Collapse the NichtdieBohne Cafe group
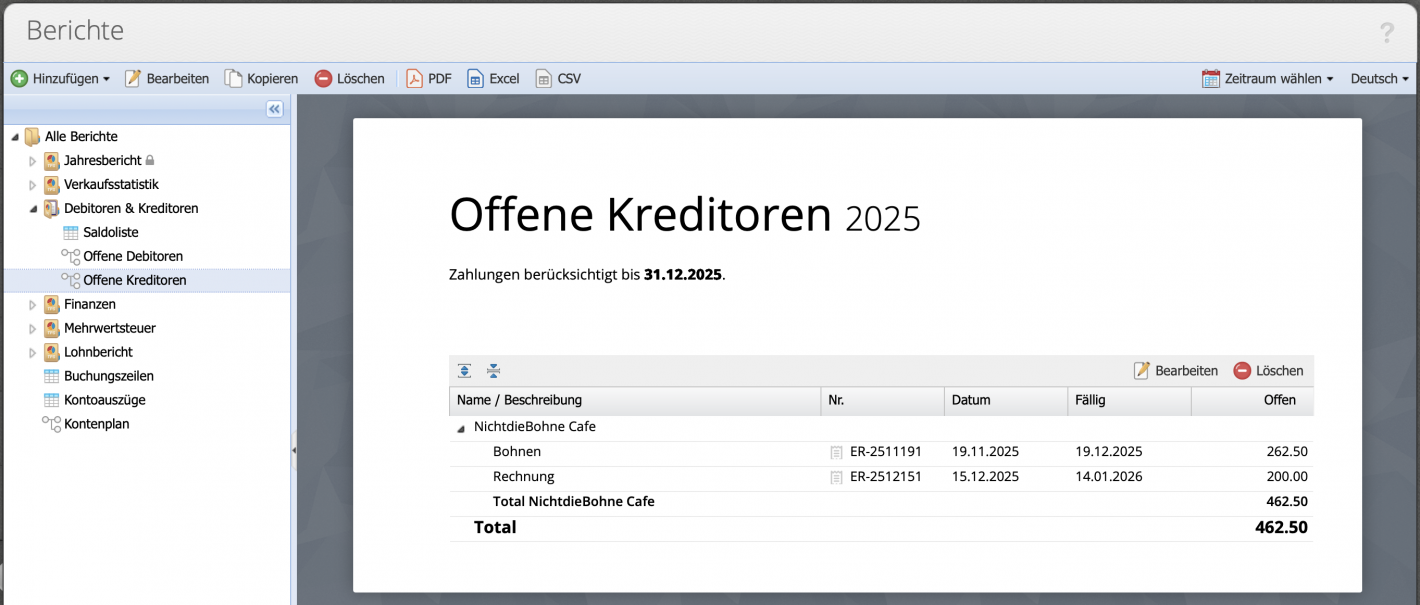The width and height of the screenshot is (1420, 605). (461, 428)
